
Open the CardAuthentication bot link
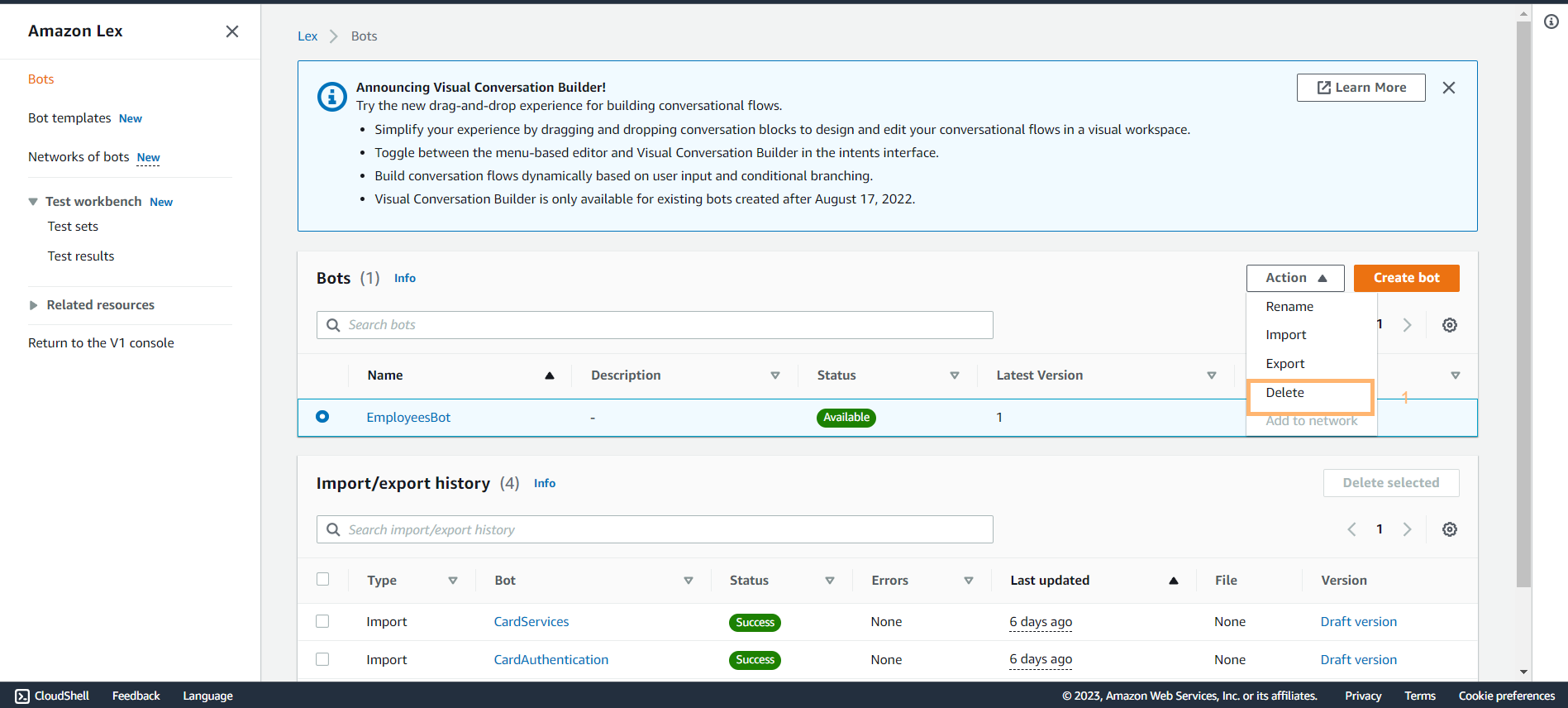pyautogui.click(x=551, y=660)
